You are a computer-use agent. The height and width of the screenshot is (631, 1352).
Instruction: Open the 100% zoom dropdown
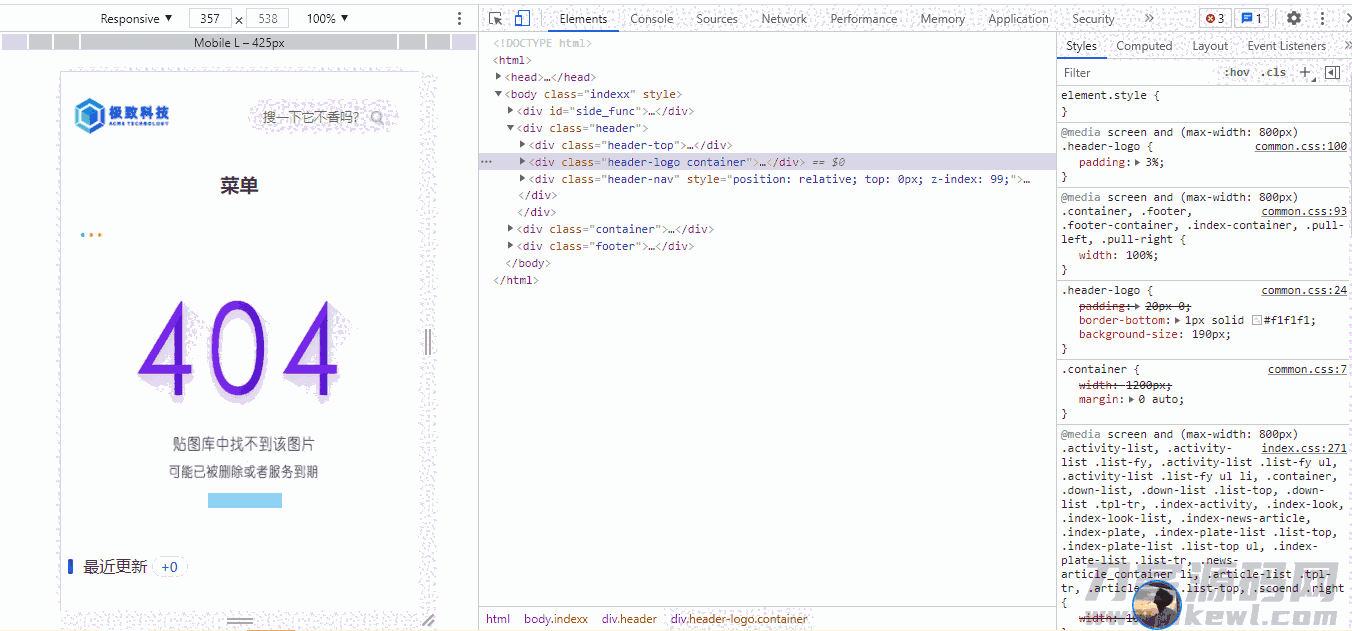click(x=327, y=19)
